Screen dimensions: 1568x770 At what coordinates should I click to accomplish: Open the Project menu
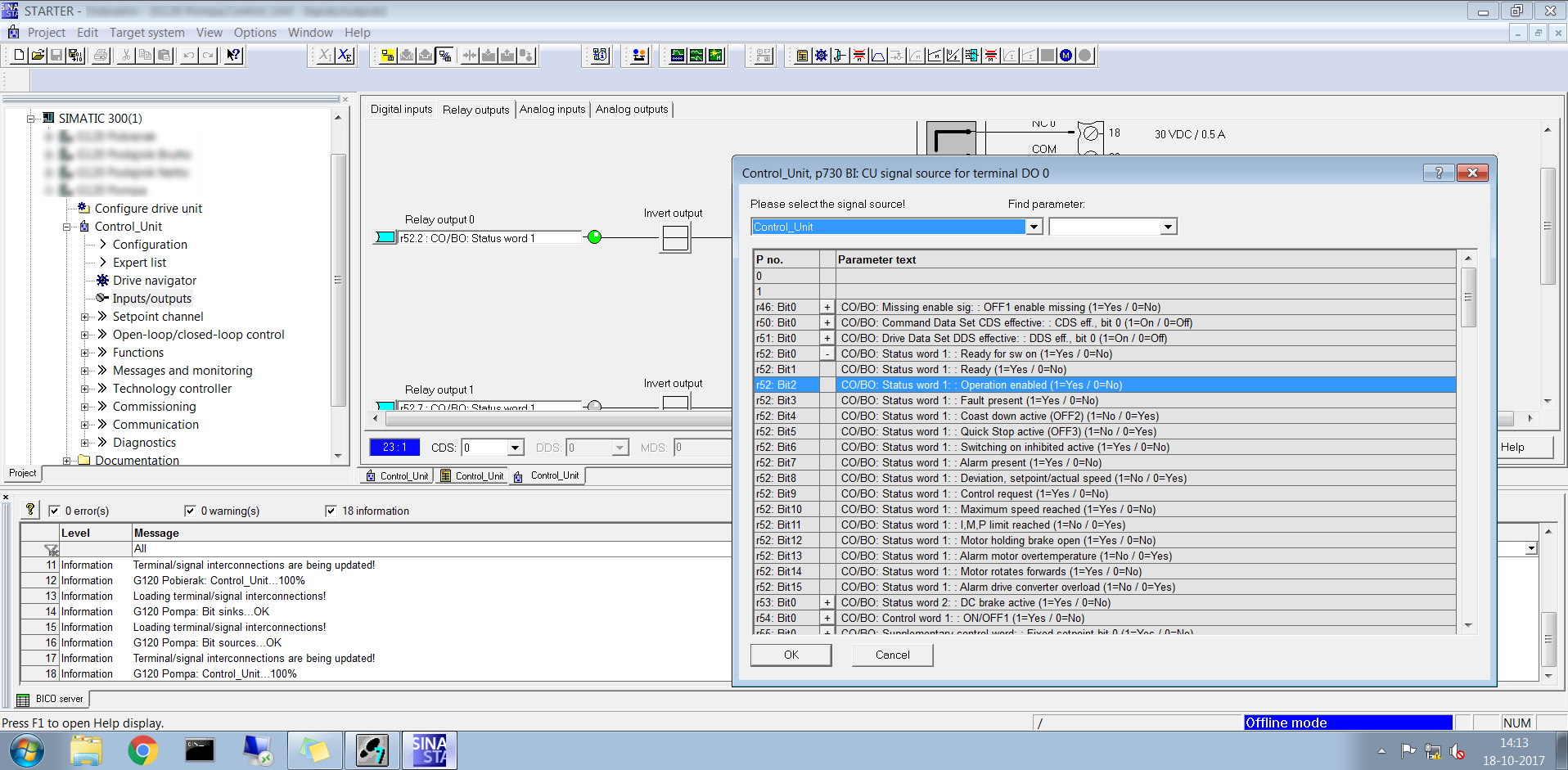tap(47, 33)
